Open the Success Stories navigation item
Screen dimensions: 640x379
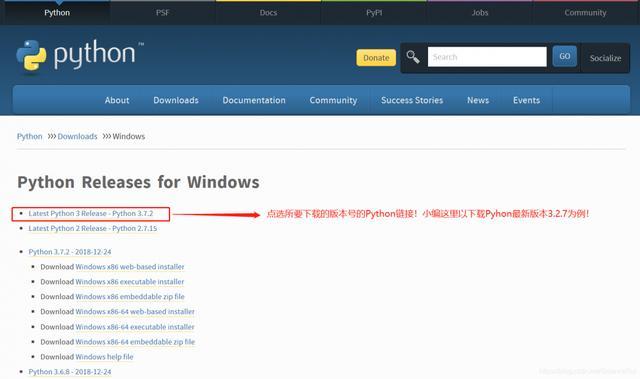click(x=412, y=100)
